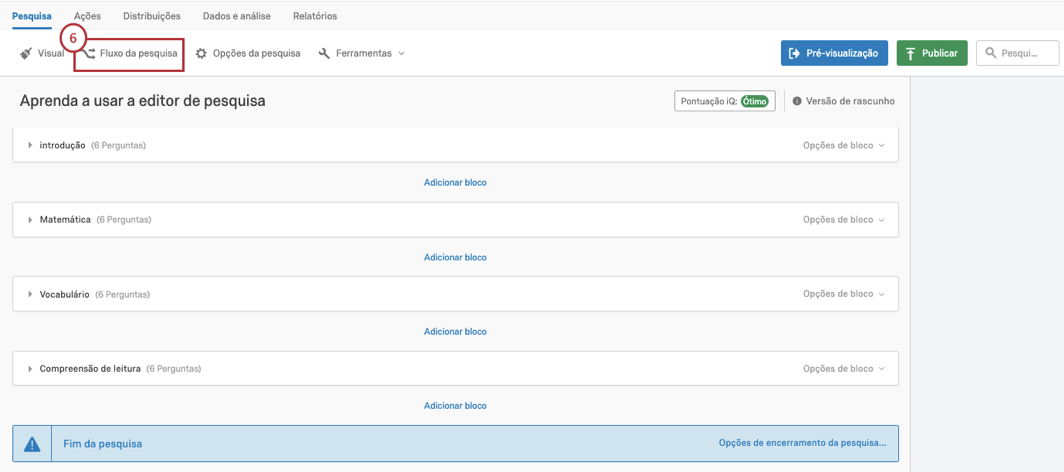Click the Visual paintbrush icon

26,53
